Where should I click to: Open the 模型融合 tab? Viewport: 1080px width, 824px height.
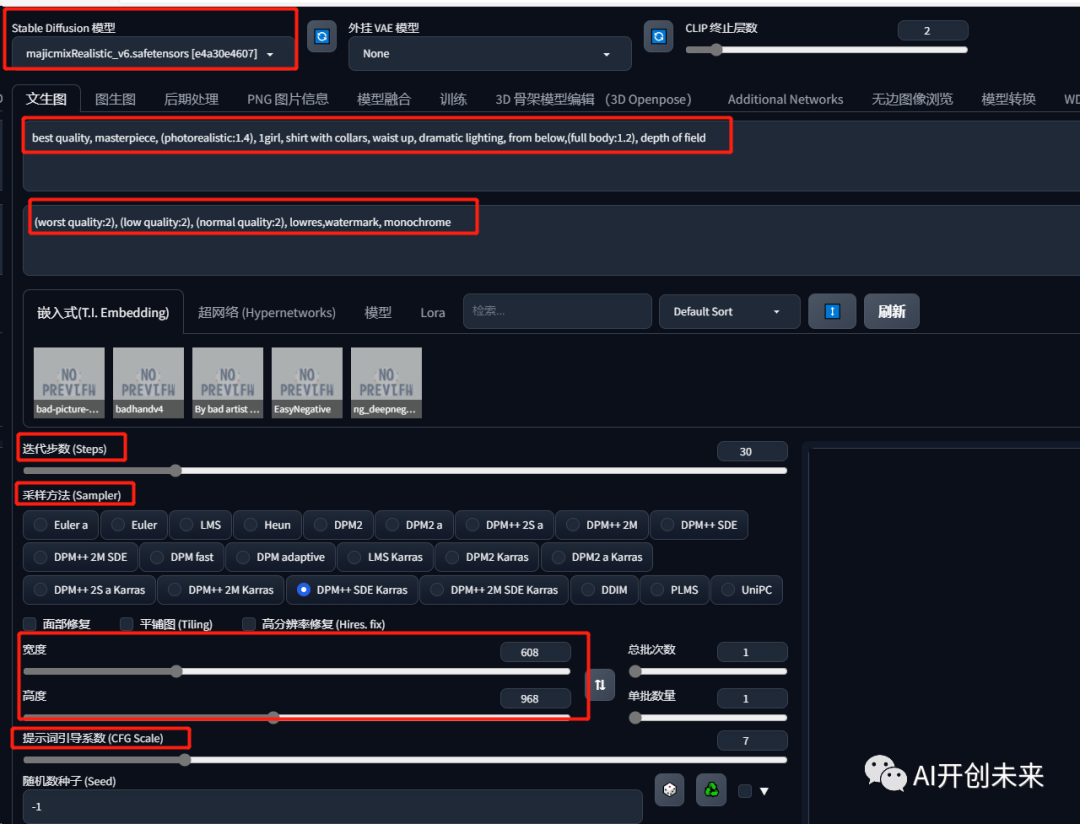pyautogui.click(x=384, y=99)
